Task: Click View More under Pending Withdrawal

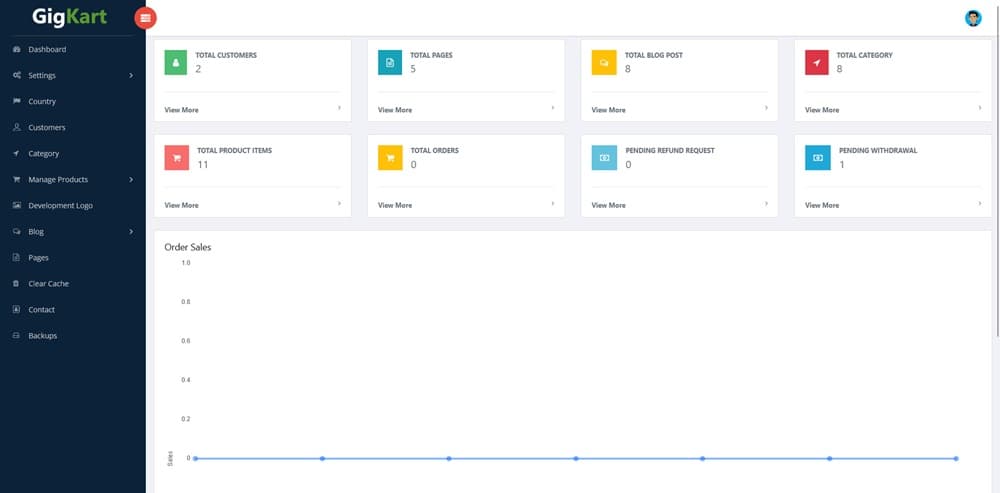Action: [822, 205]
